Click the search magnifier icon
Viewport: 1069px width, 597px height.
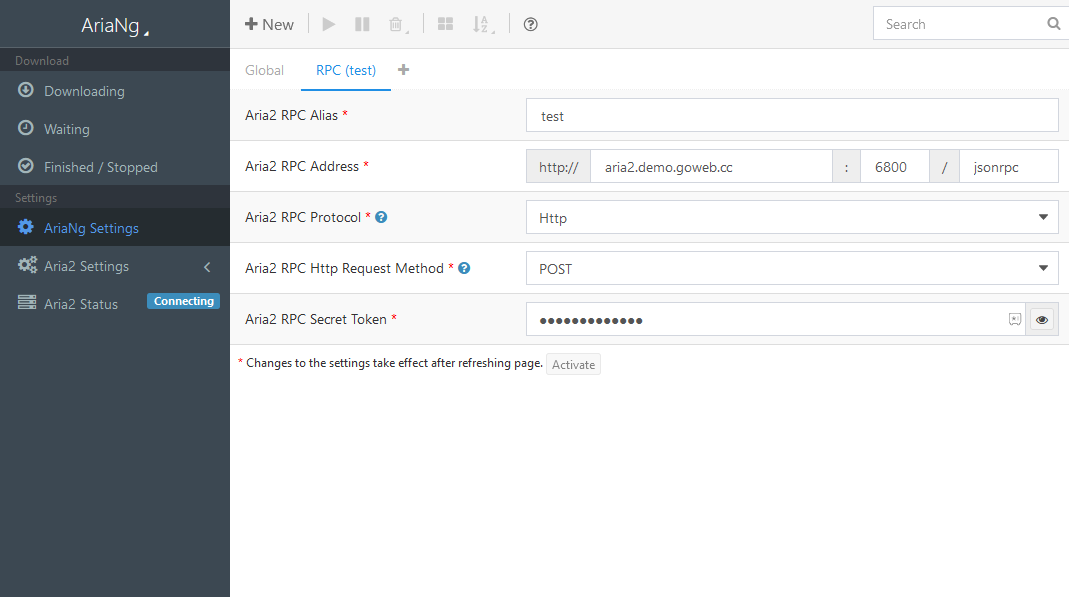1053,23
